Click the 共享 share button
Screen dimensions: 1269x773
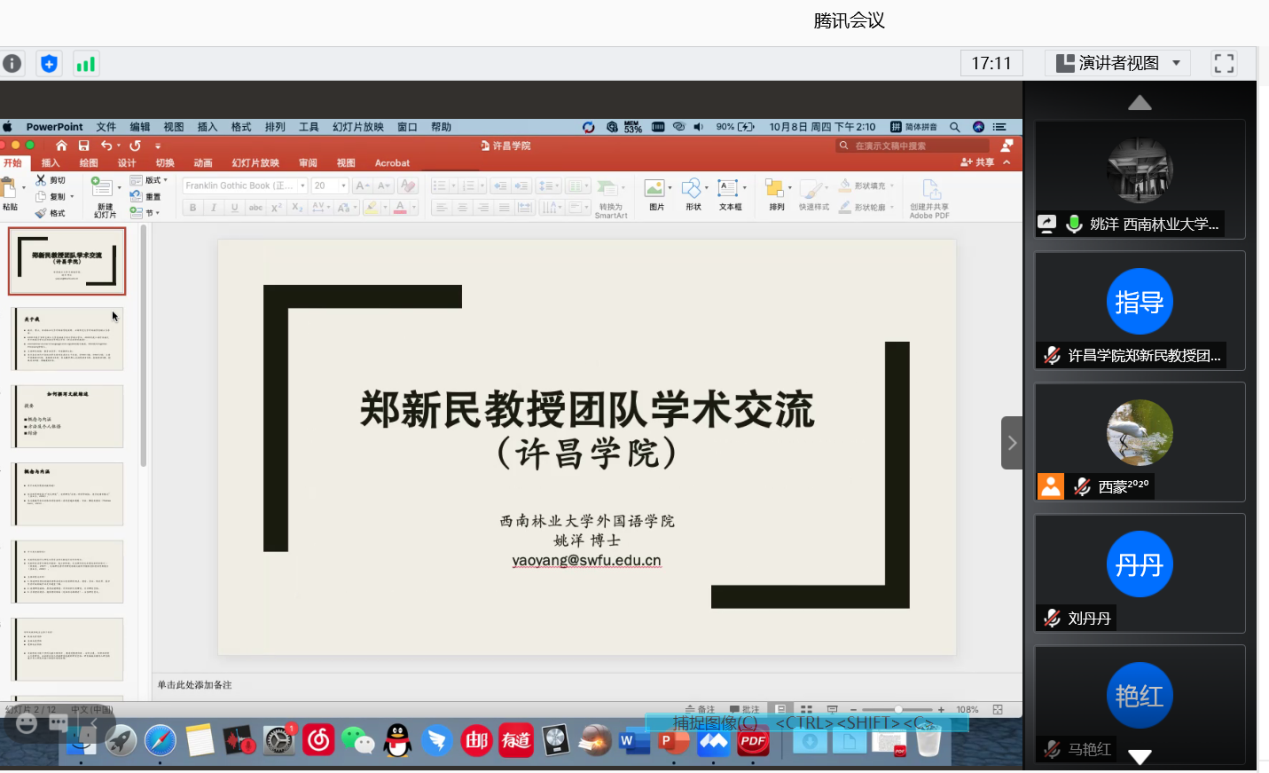pyautogui.click(x=977, y=162)
